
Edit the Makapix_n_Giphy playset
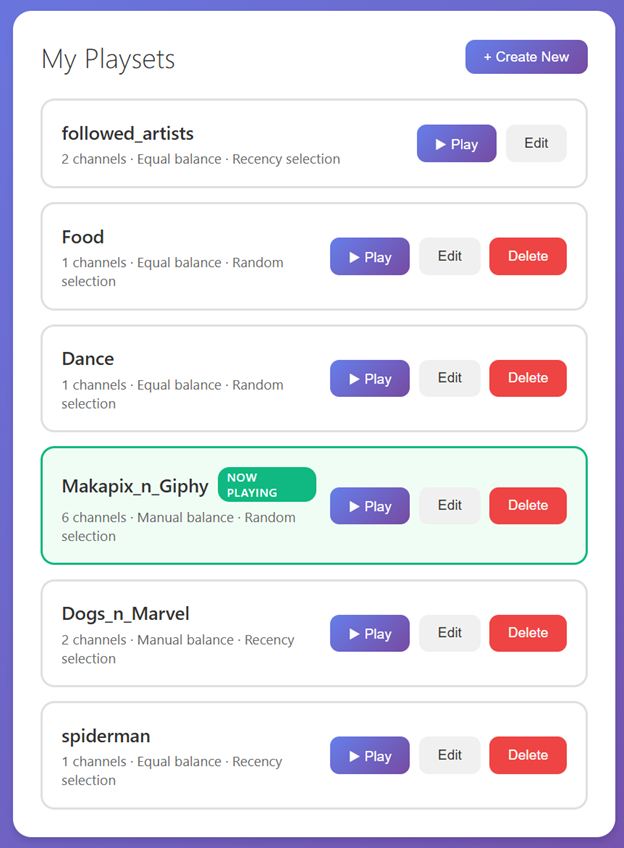pos(449,506)
